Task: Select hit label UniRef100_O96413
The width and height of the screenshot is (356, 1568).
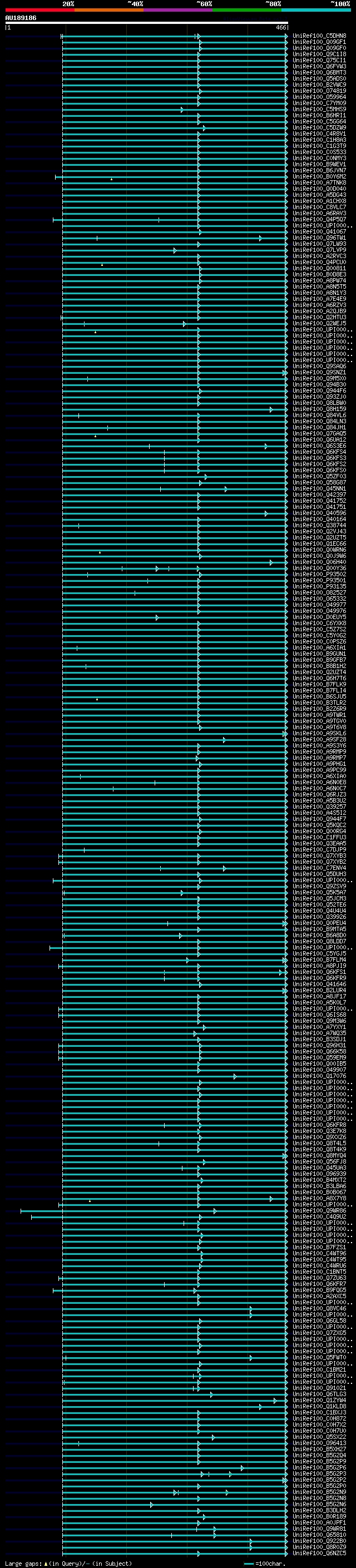Action: coord(319,1443)
